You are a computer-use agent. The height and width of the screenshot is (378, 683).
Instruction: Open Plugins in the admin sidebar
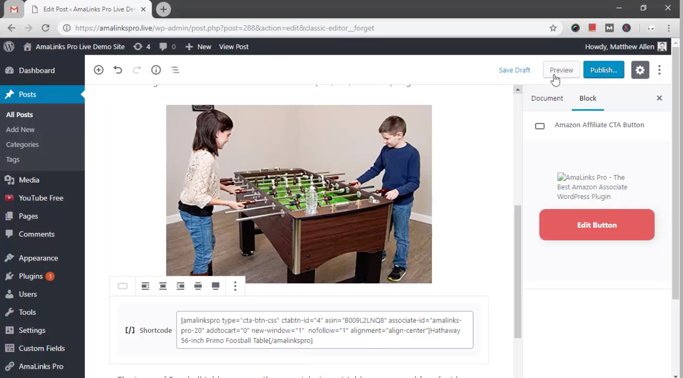coord(30,276)
